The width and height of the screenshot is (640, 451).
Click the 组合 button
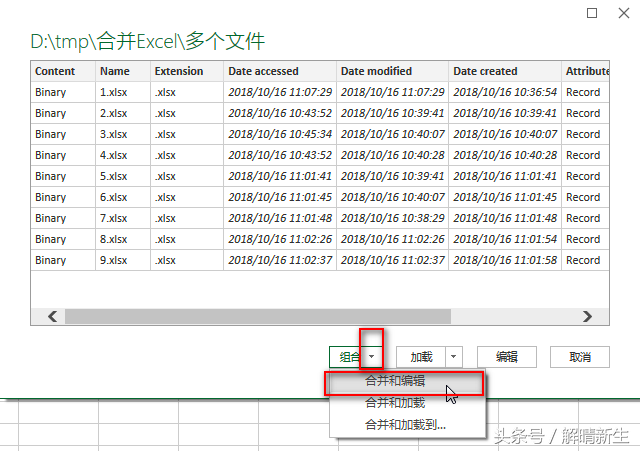pos(346,357)
